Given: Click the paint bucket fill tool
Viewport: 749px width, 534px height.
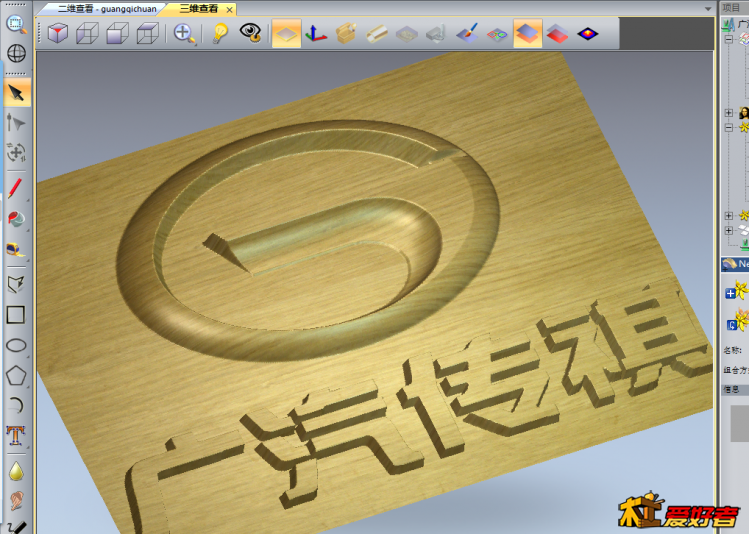Looking at the screenshot, I should (x=16, y=218).
